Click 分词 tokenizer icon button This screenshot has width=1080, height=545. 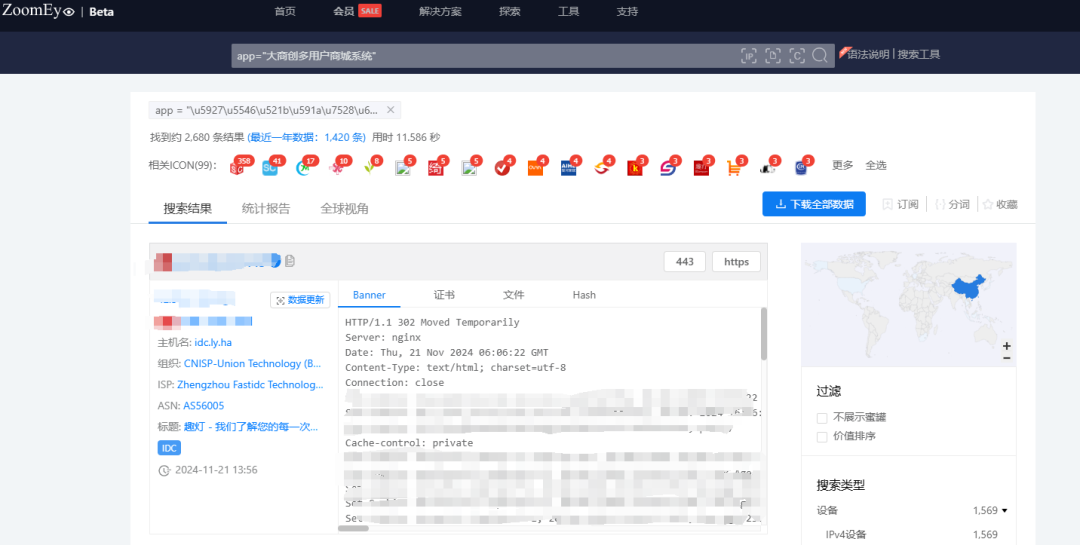point(952,205)
